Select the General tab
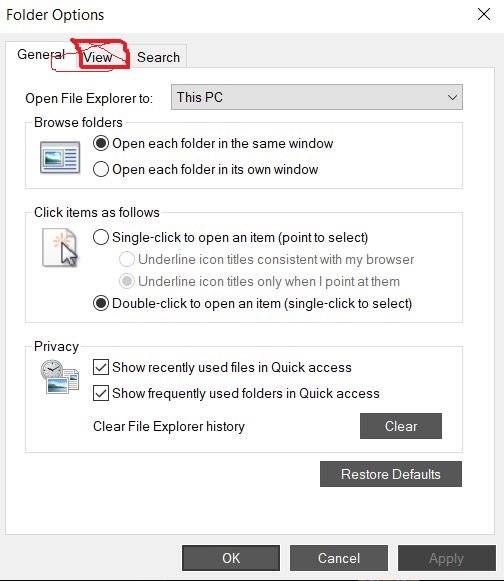 [41, 54]
